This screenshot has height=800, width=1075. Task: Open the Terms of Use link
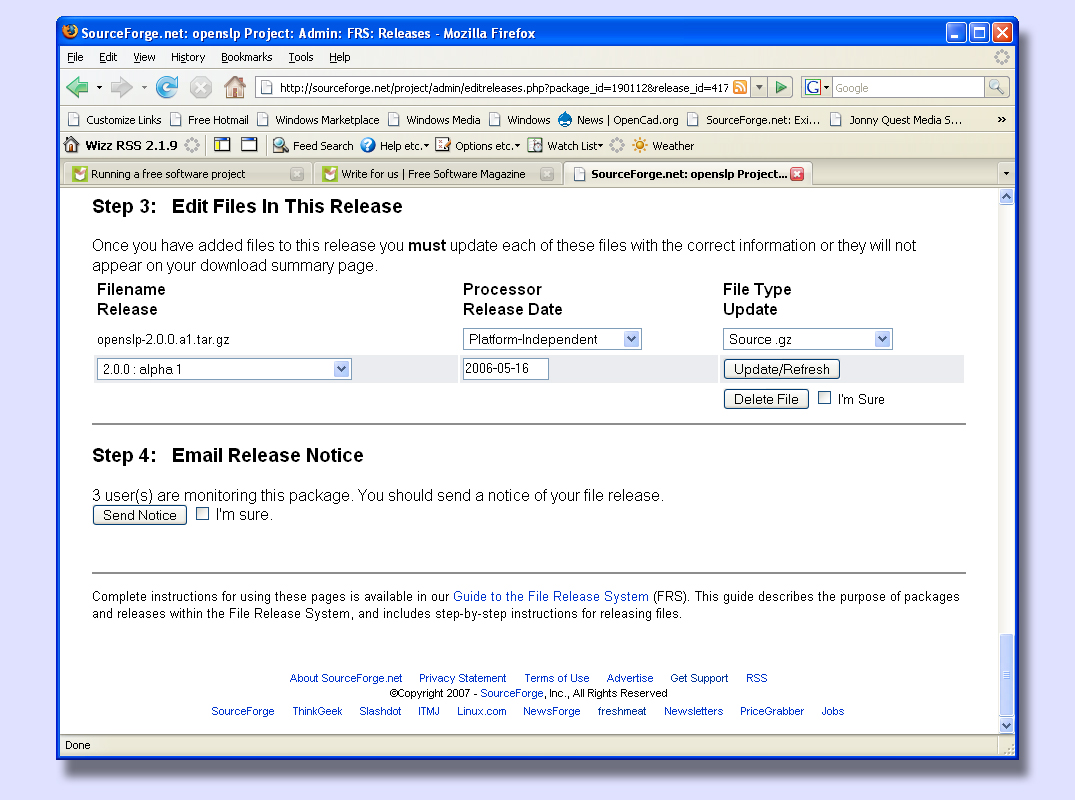[x=557, y=678]
